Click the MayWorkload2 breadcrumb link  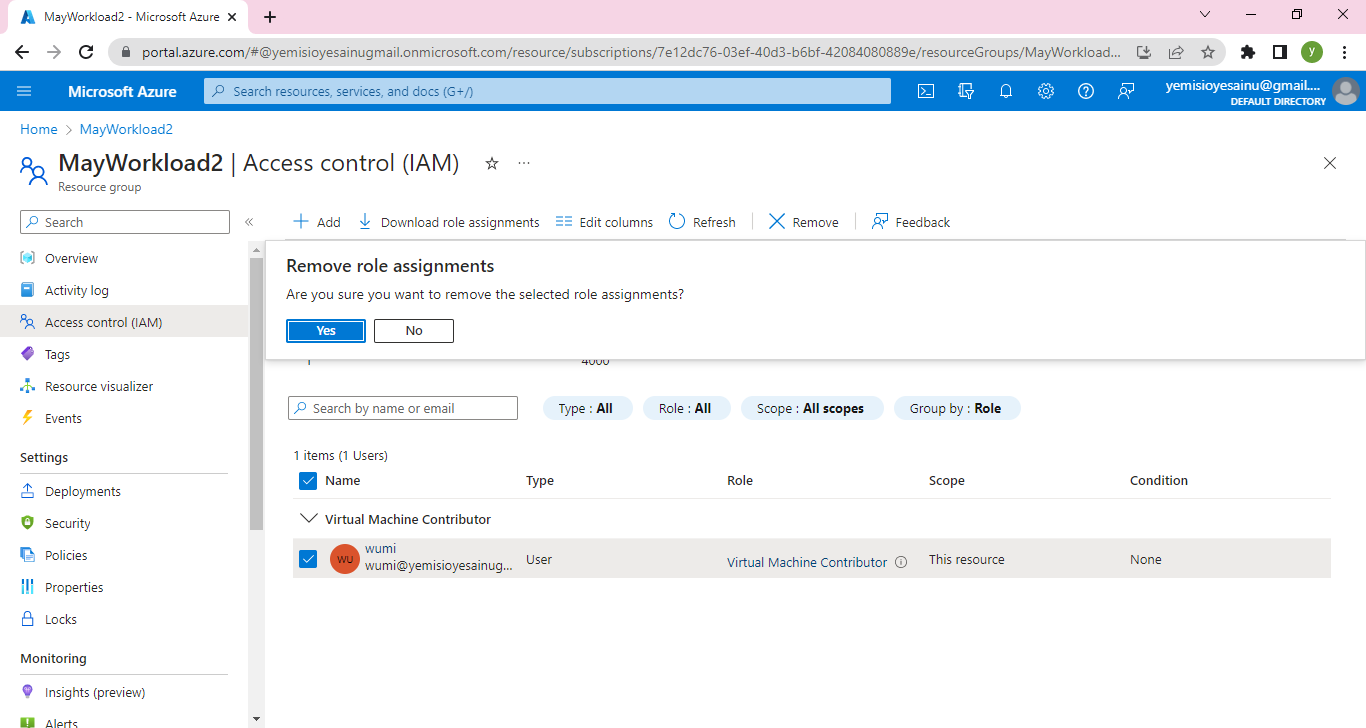coord(126,129)
